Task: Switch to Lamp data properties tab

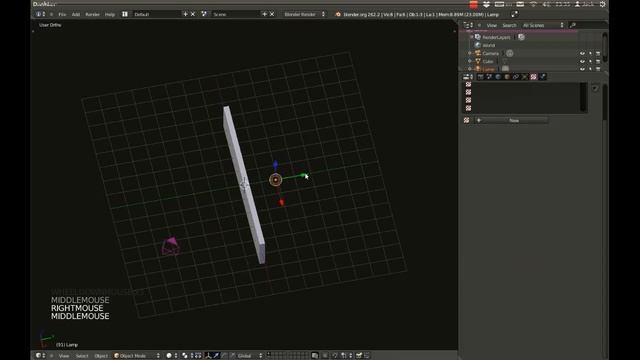Action: [x=524, y=77]
